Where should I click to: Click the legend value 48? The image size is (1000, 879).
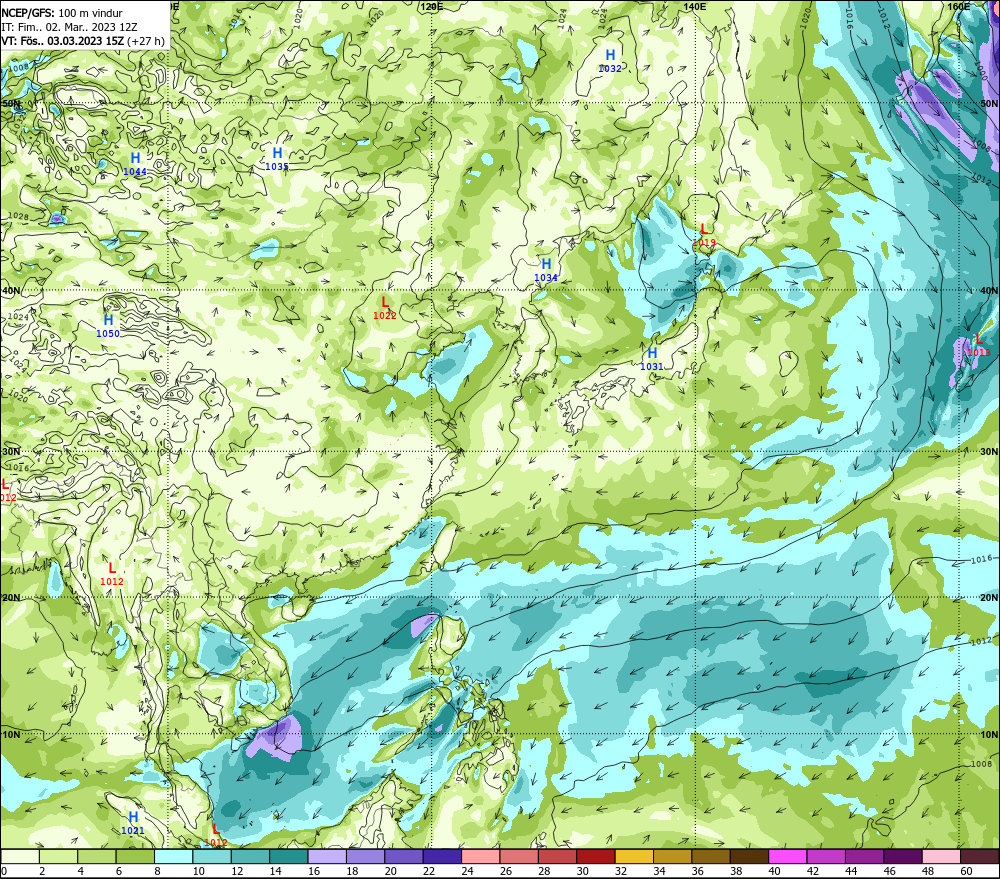pyautogui.click(x=928, y=871)
